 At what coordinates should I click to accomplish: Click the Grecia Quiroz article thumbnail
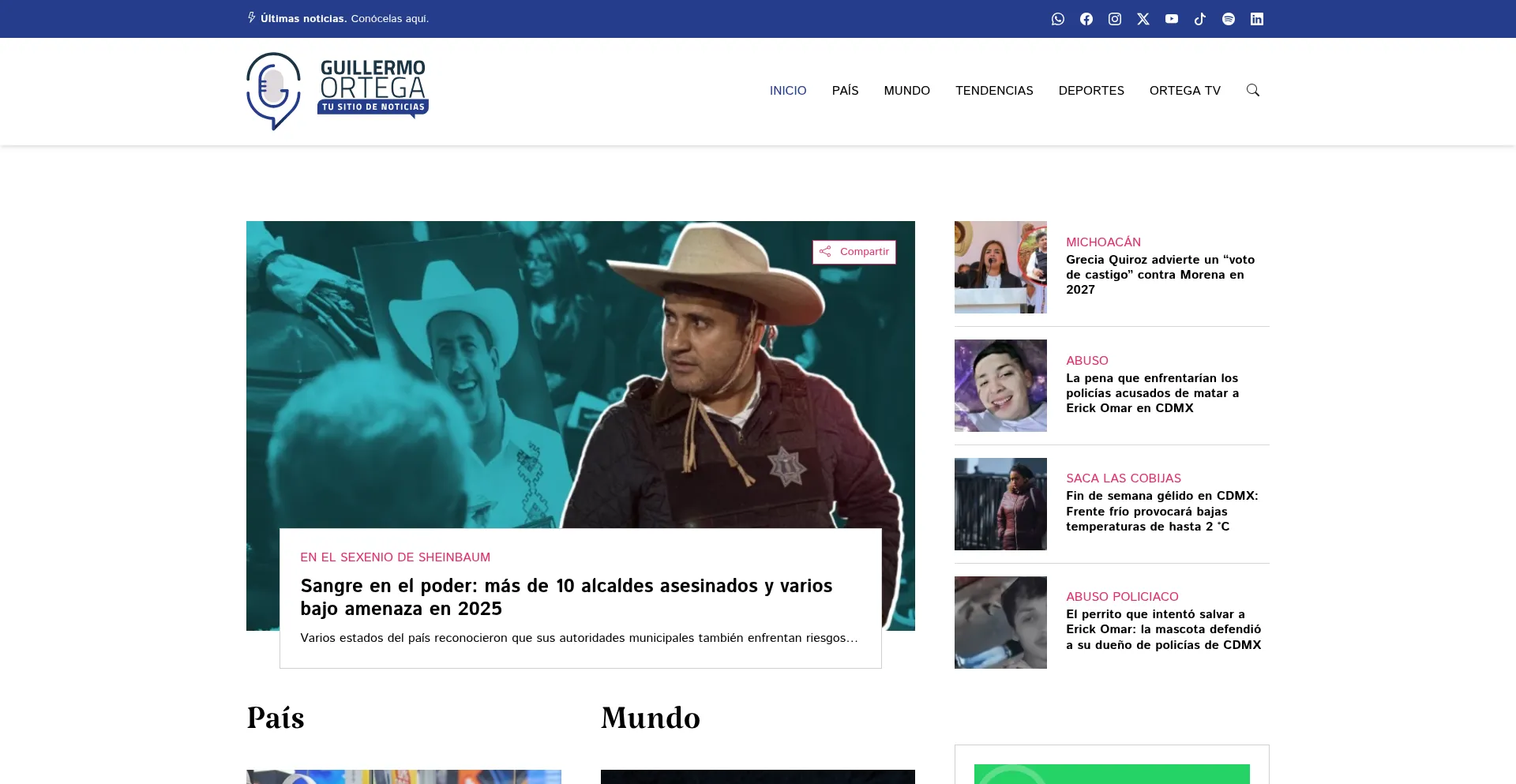(1000, 267)
